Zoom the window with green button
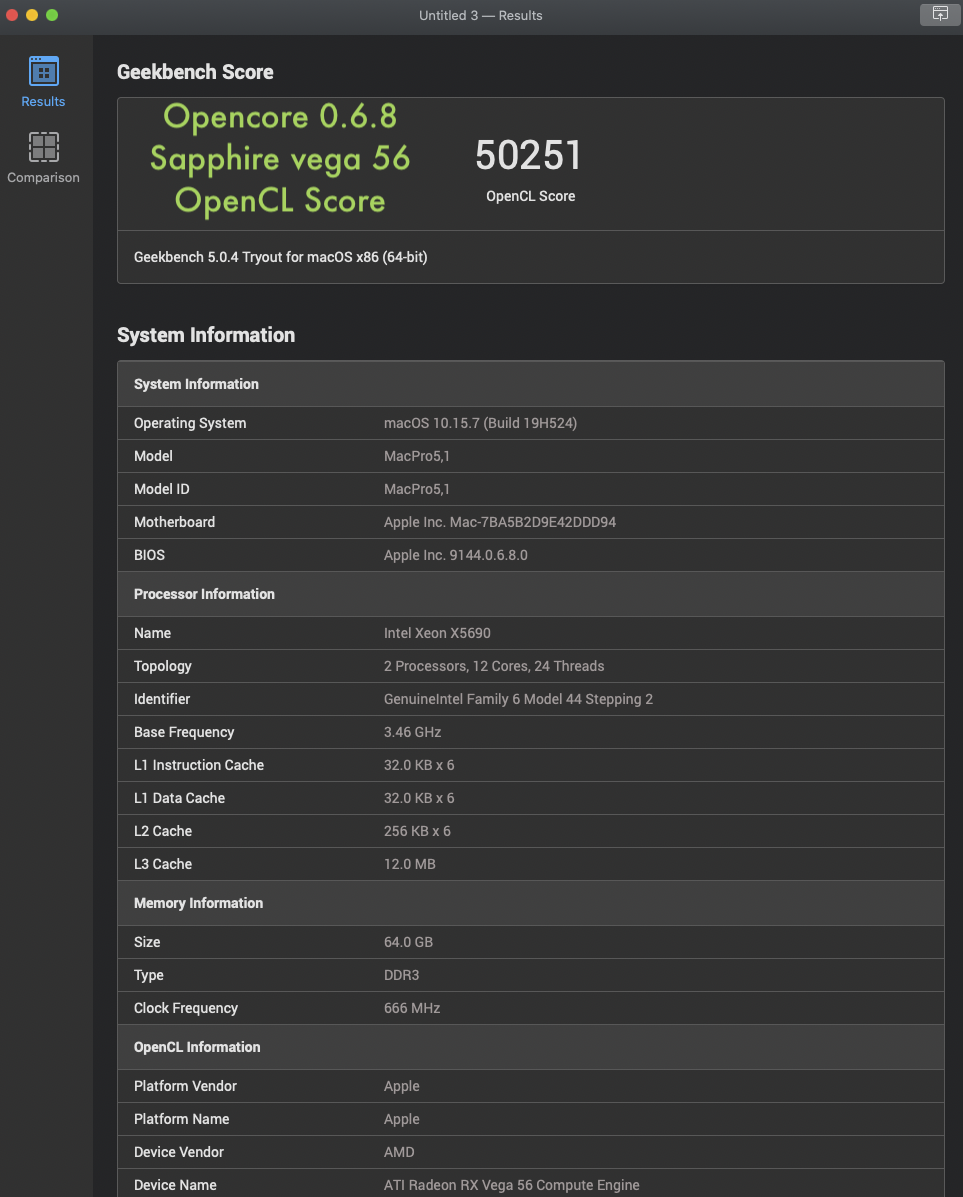 (52, 15)
